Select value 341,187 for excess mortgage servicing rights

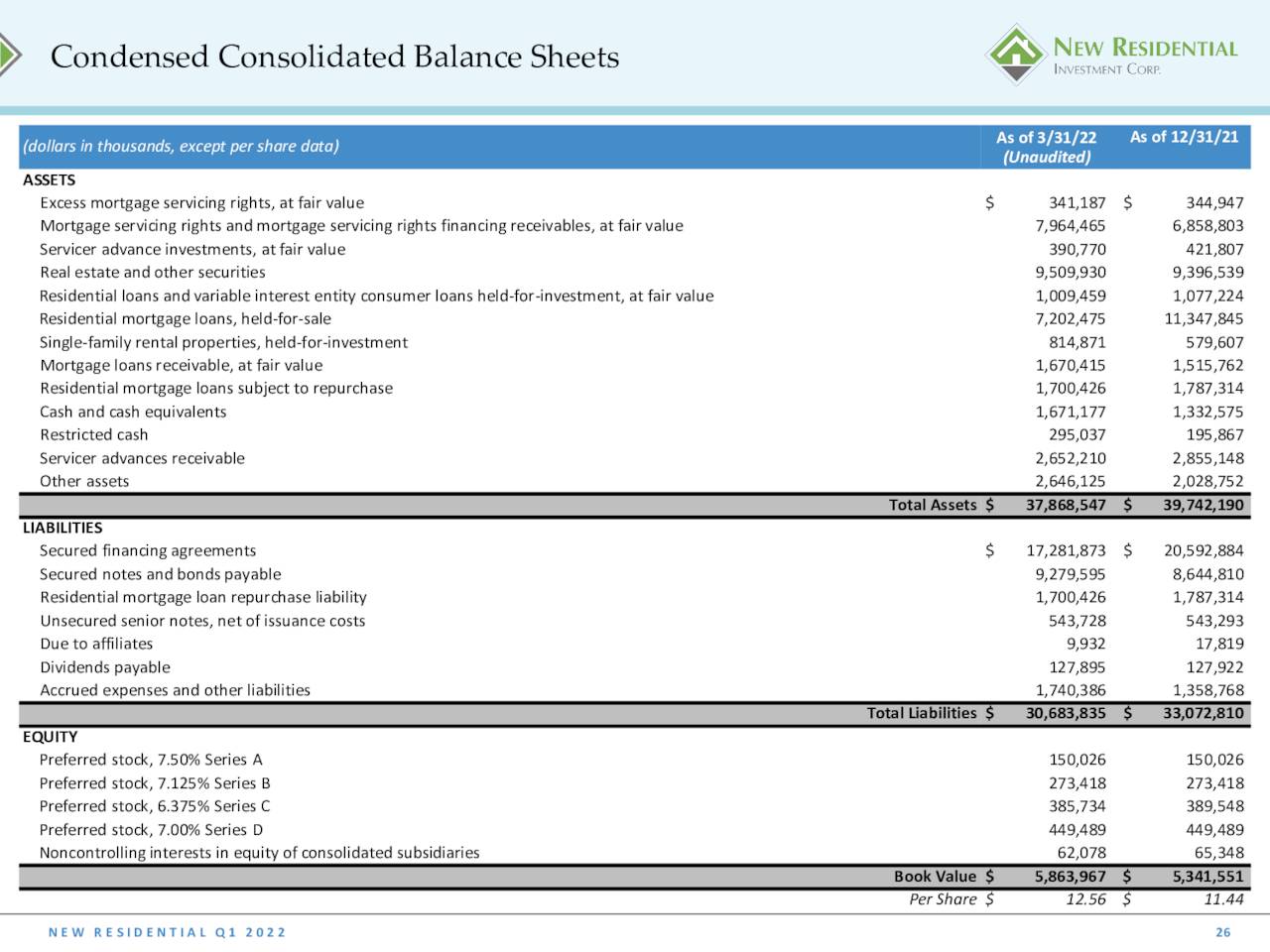[x=1077, y=202]
